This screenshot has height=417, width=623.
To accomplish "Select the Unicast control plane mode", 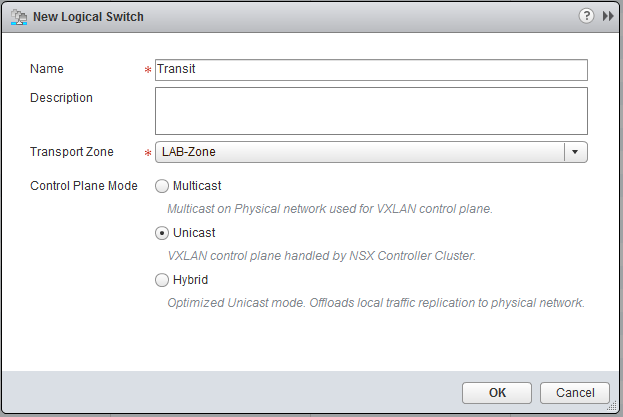I will pos(162,233).
